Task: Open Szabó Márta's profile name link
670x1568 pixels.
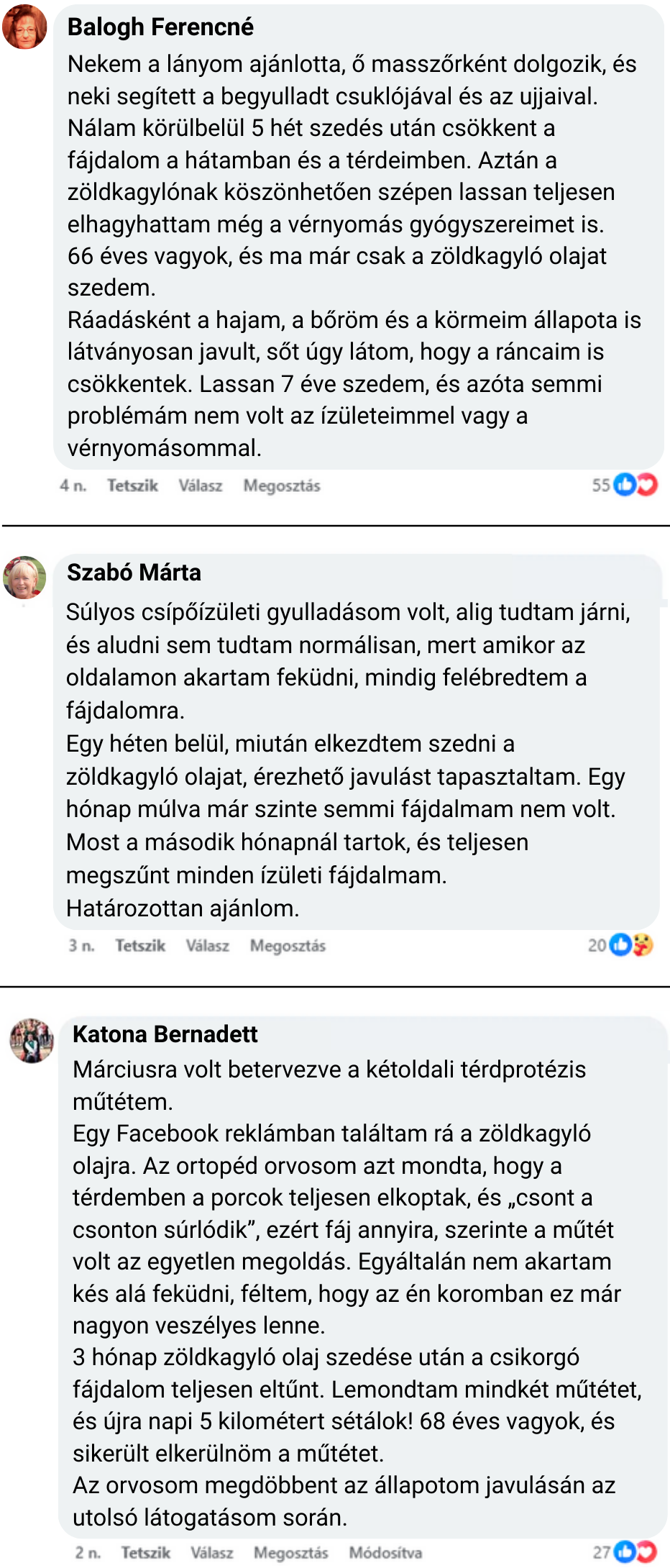Action: coord(134,573)
